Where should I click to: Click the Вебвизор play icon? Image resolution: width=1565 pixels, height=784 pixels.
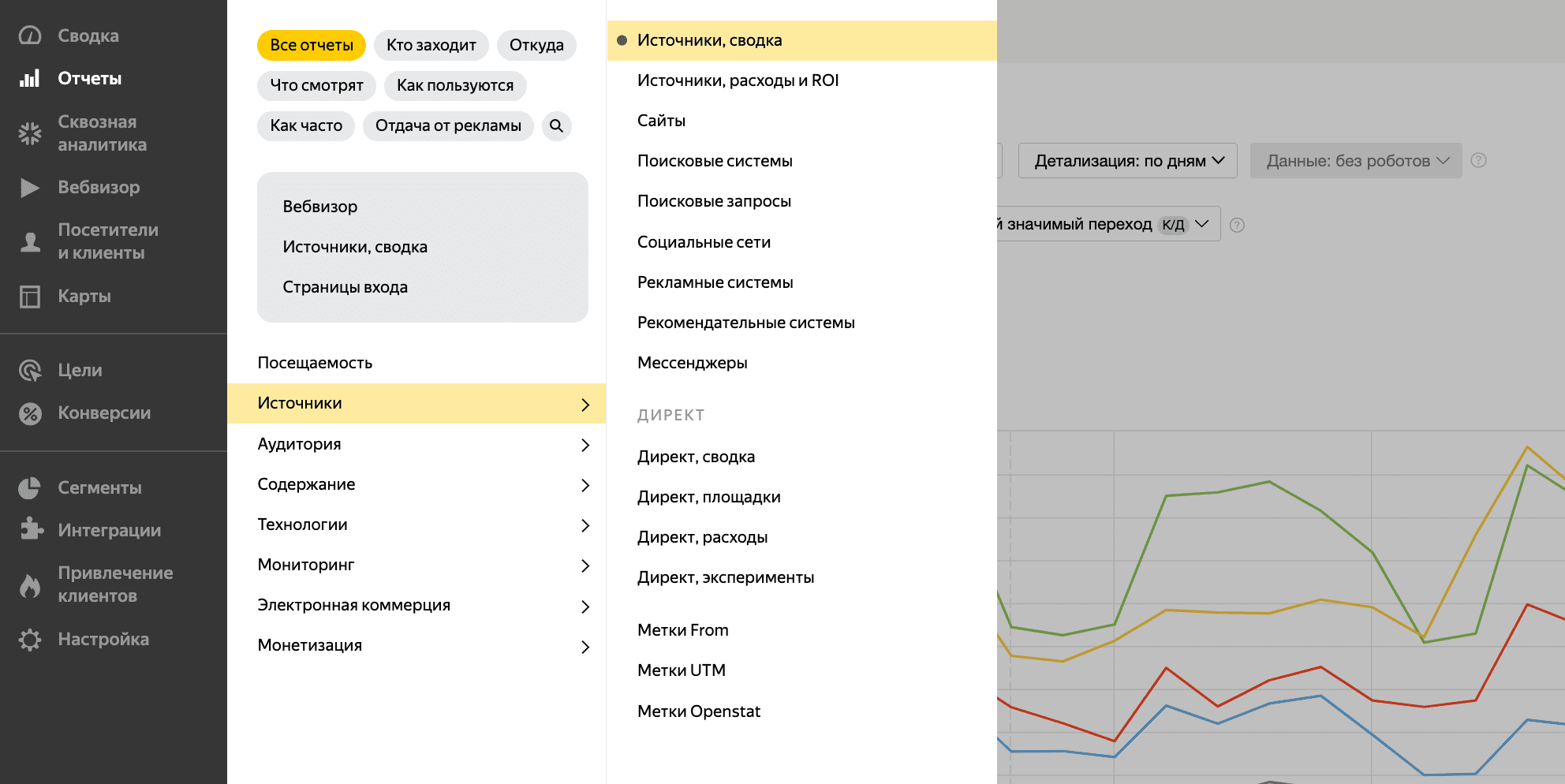pos(30,187)
